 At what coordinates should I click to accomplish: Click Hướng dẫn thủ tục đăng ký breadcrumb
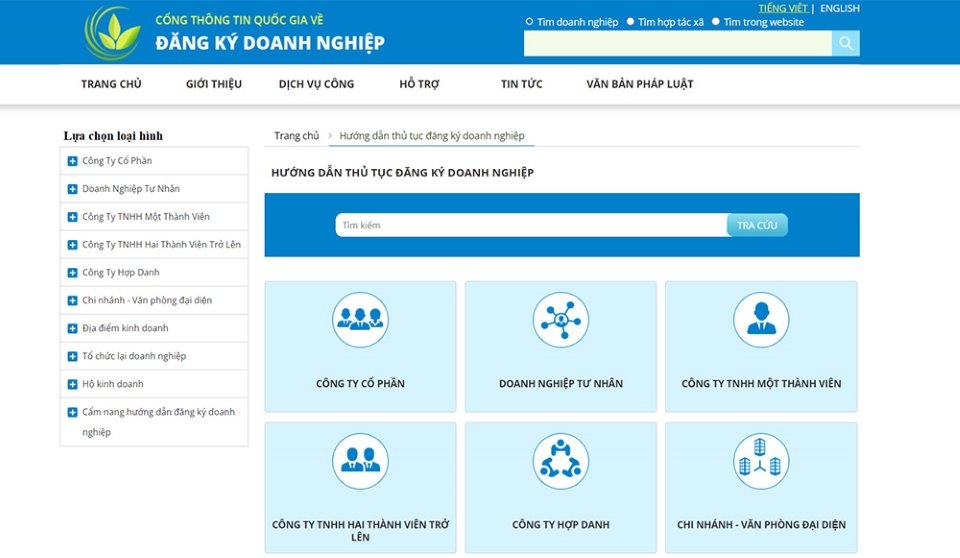[432, 135]
